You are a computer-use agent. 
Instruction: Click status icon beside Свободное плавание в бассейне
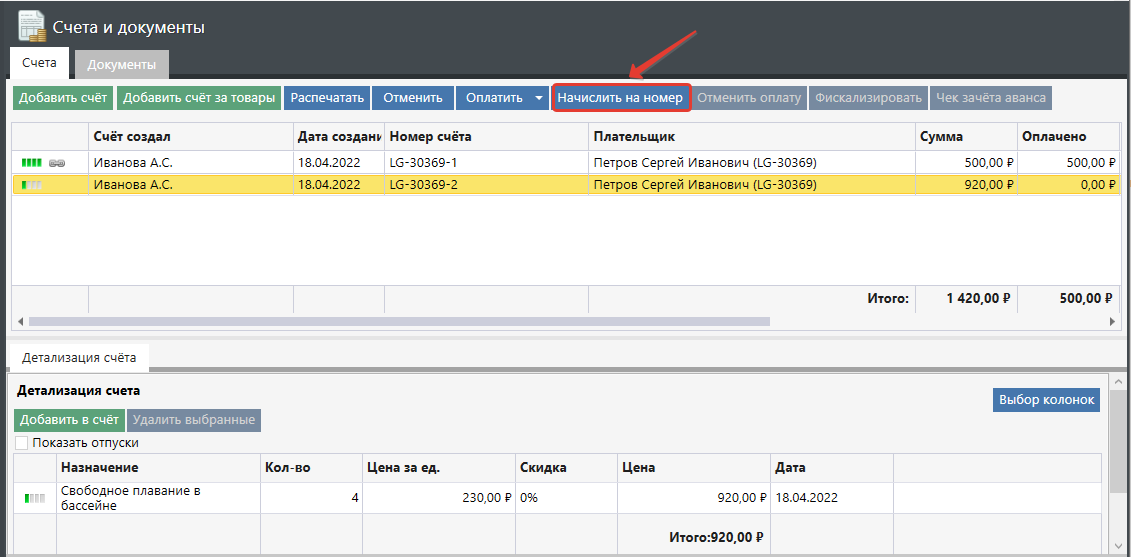[35, 497]
